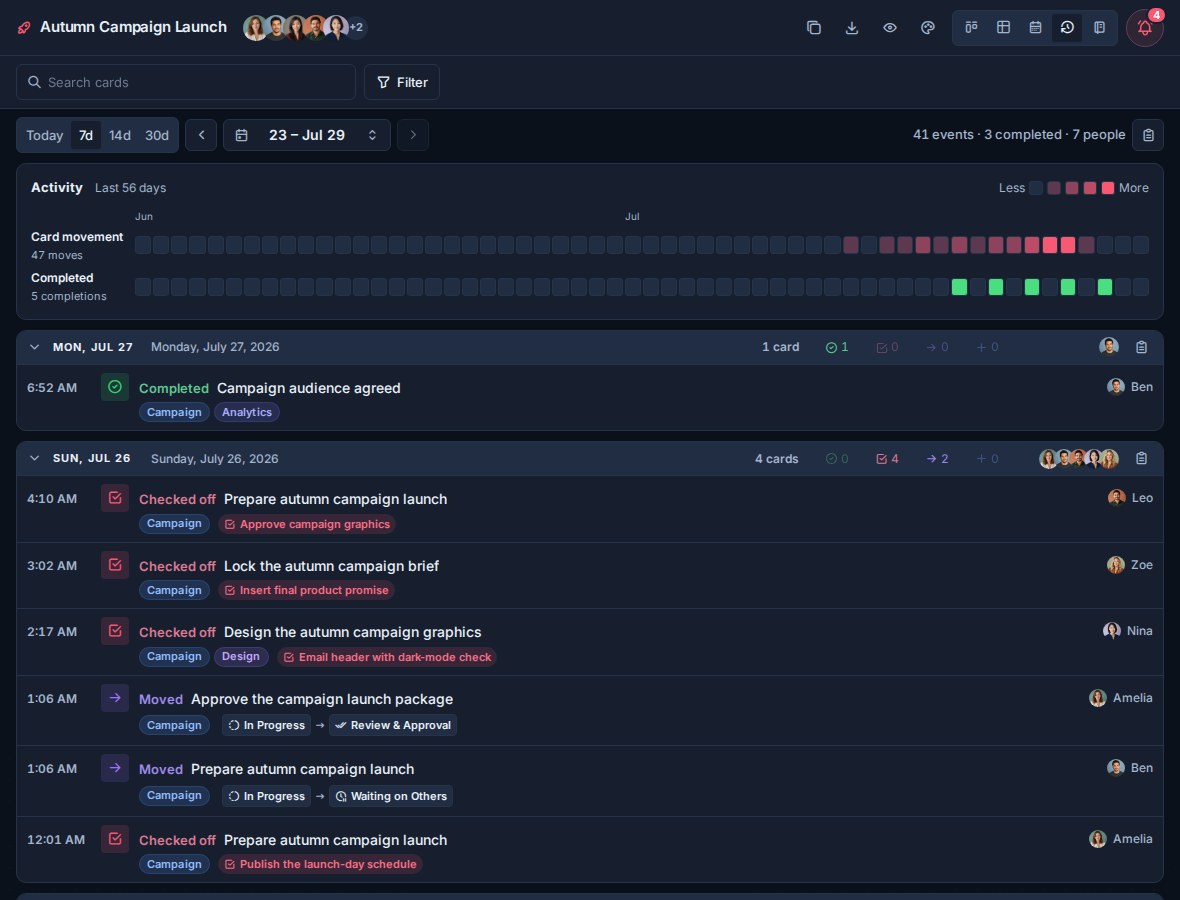The width and height of the screenshot is (1180, 900).
Task: Switch to the notebook view
Action: pyautogui.click(x=1099, y=27)
